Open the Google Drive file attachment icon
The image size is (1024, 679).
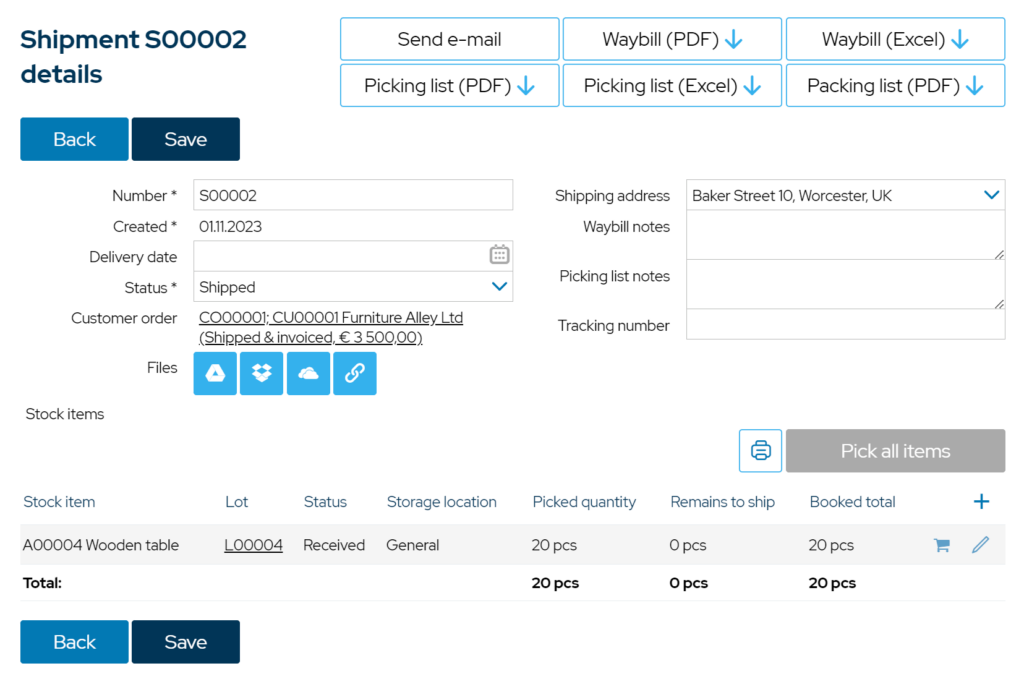click(214, 373)
